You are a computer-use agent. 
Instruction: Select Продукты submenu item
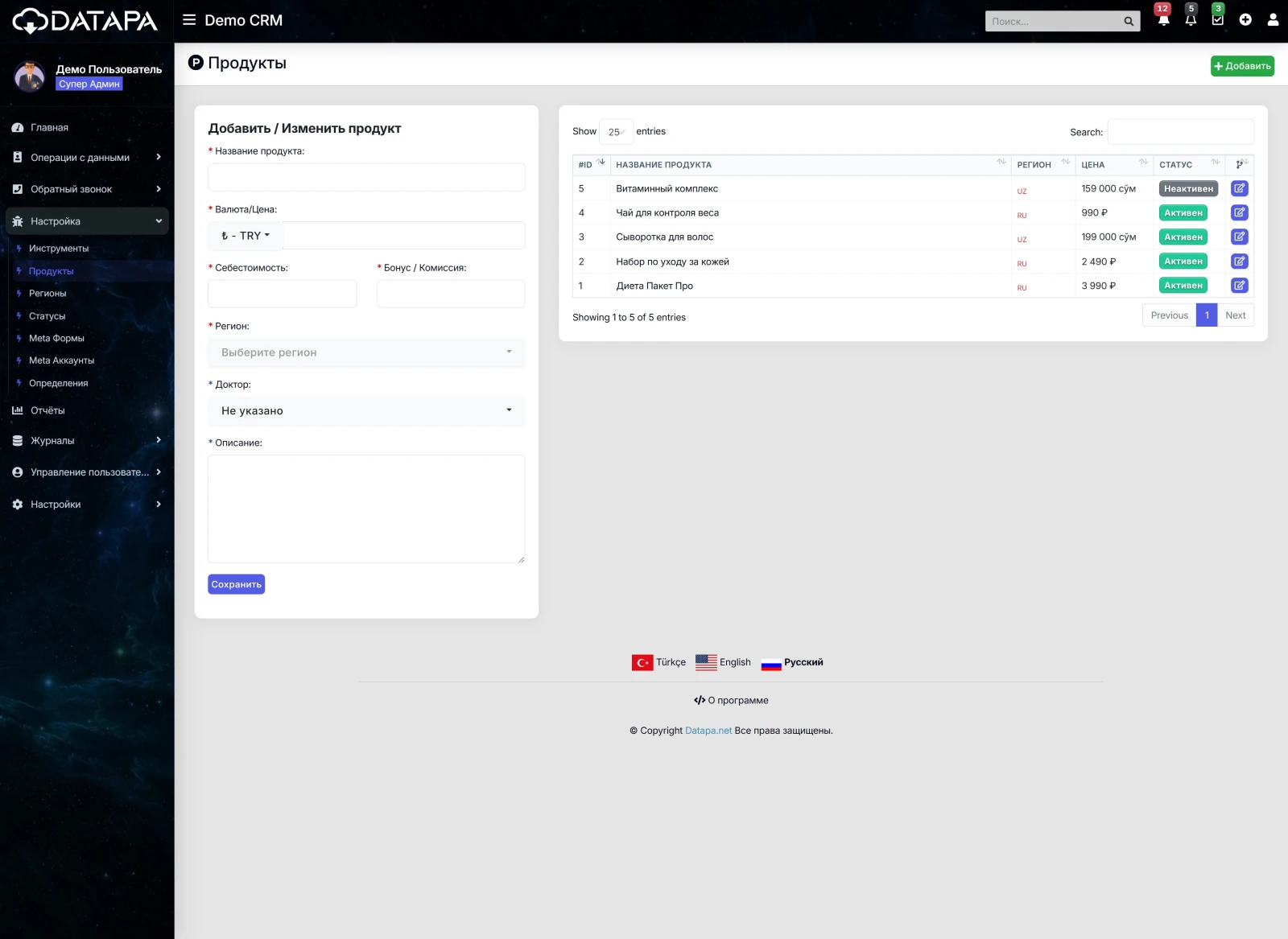click(x=51, y=271)
